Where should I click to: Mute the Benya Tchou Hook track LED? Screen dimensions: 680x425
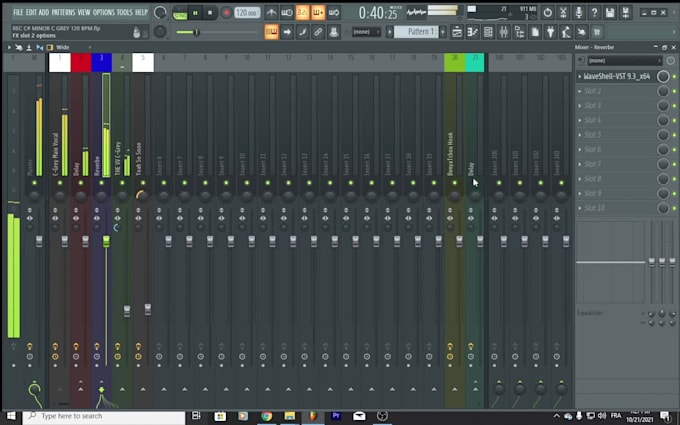click(454, 183)
